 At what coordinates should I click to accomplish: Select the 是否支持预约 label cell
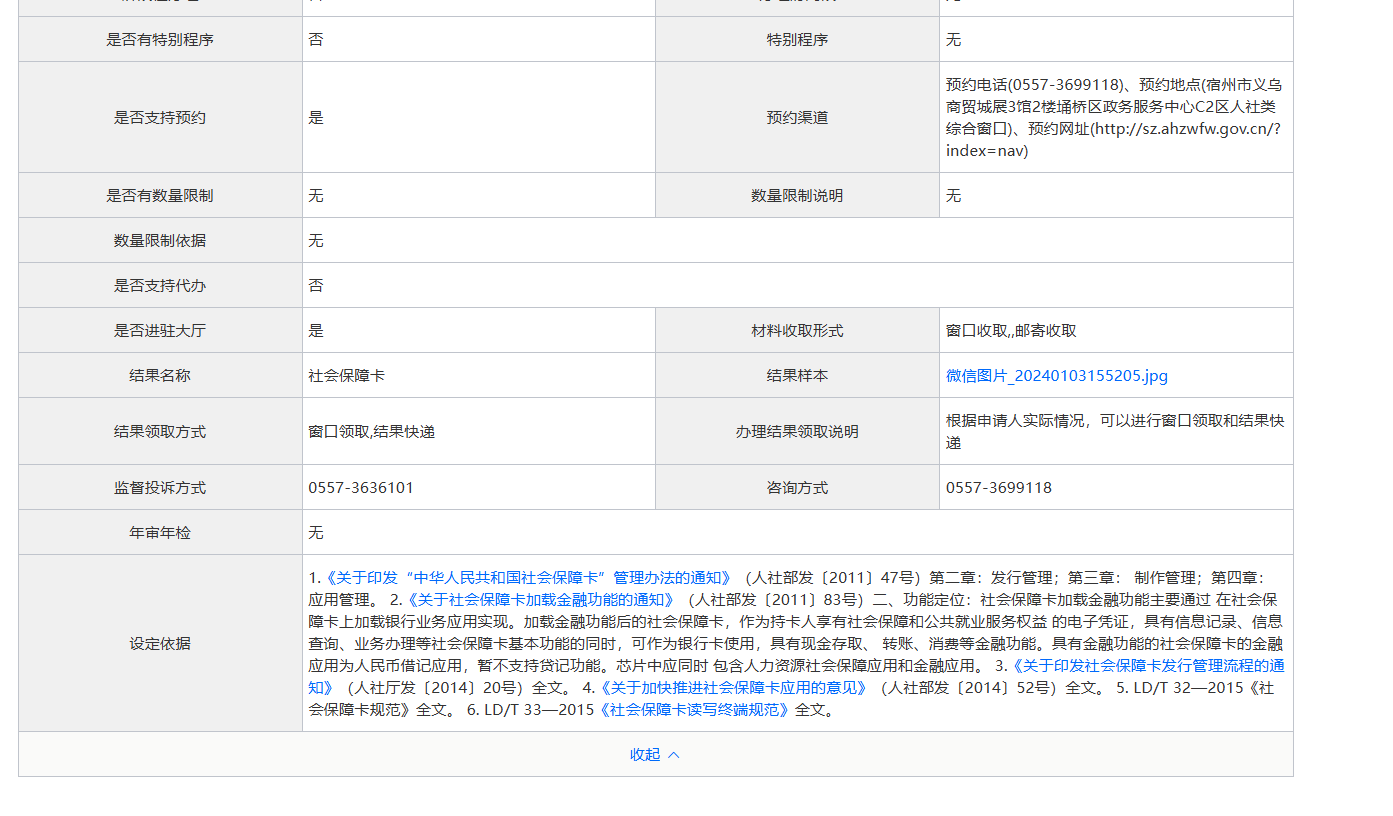point(160,118)
